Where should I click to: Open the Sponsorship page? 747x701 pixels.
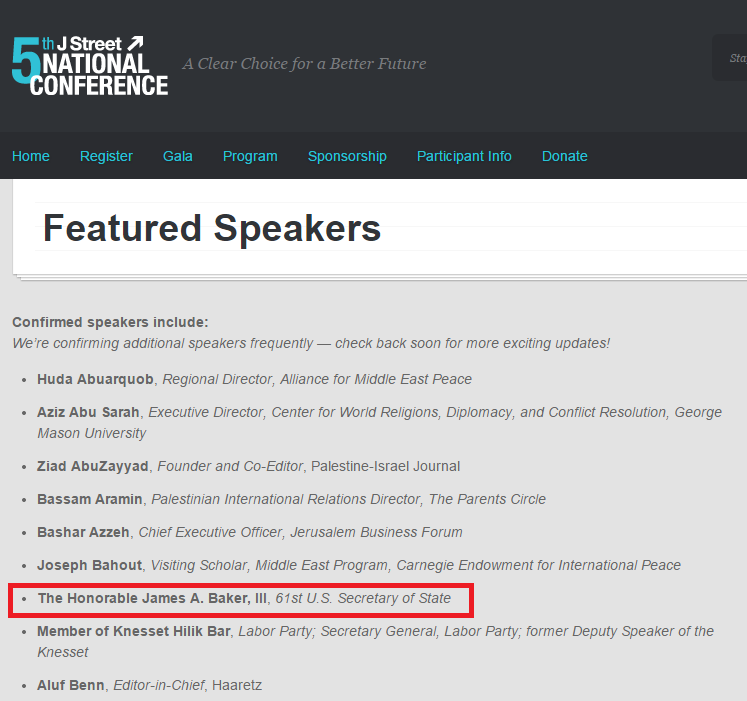(347, 156)
